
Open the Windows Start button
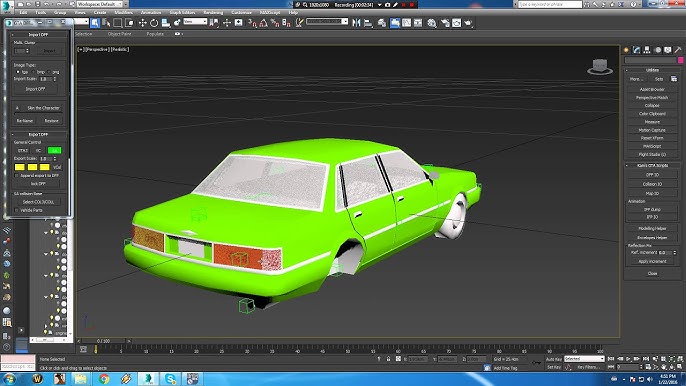pos(10,379)
